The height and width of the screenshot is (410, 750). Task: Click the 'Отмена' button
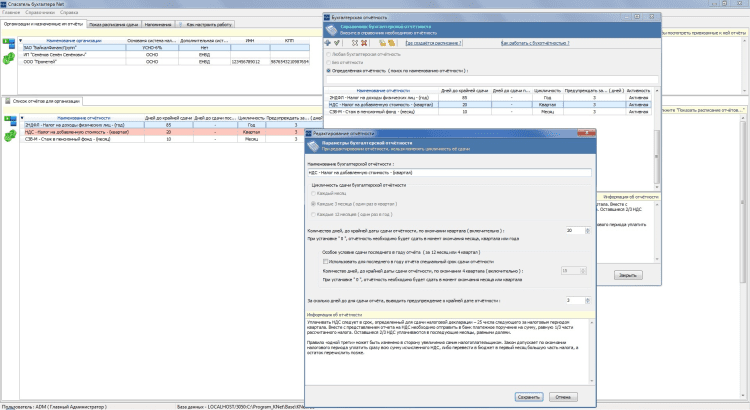click(563, 397)
